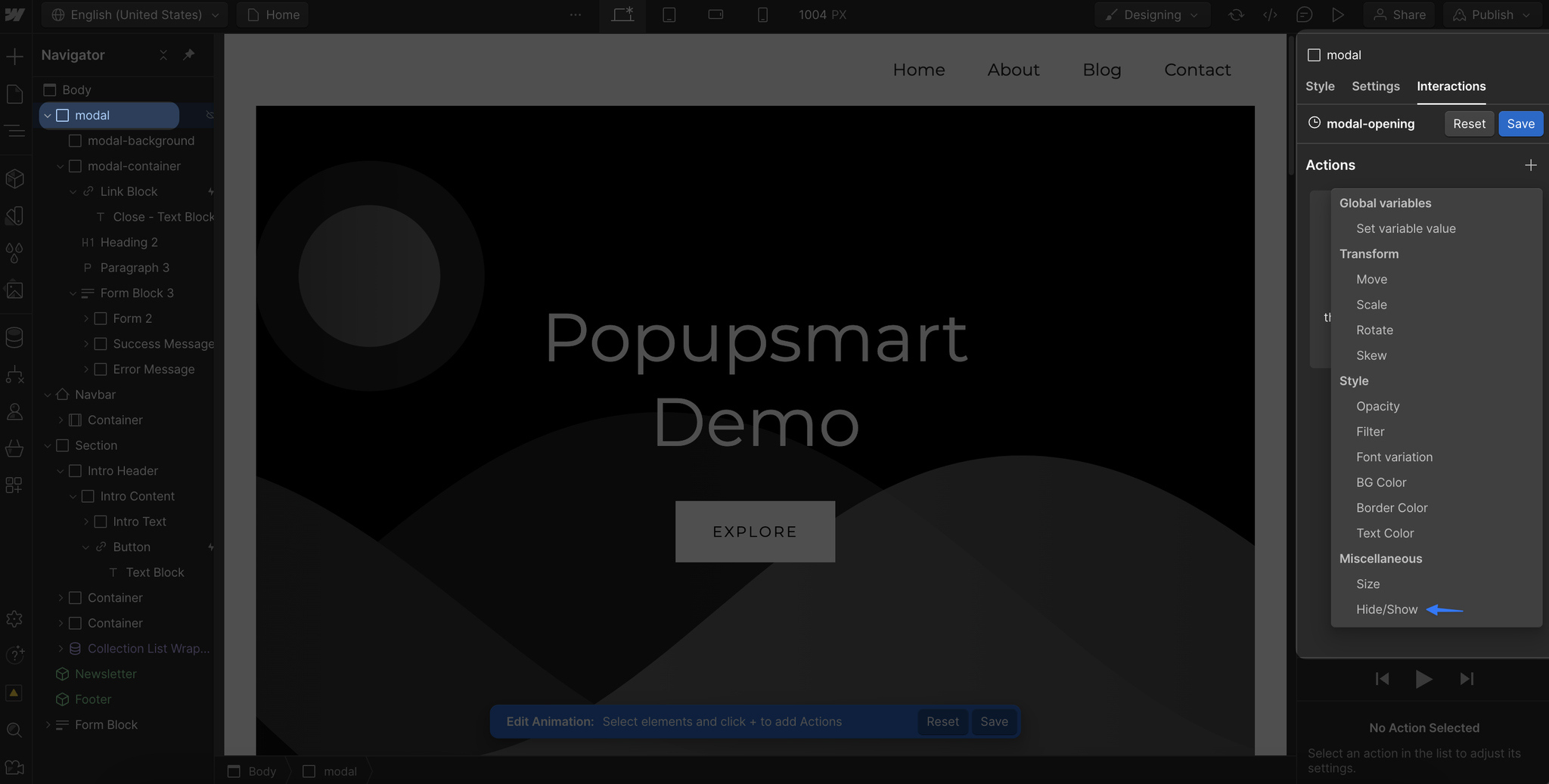
Task: Collapse the Navbar tree row
Action: click(x=48, y=395)
